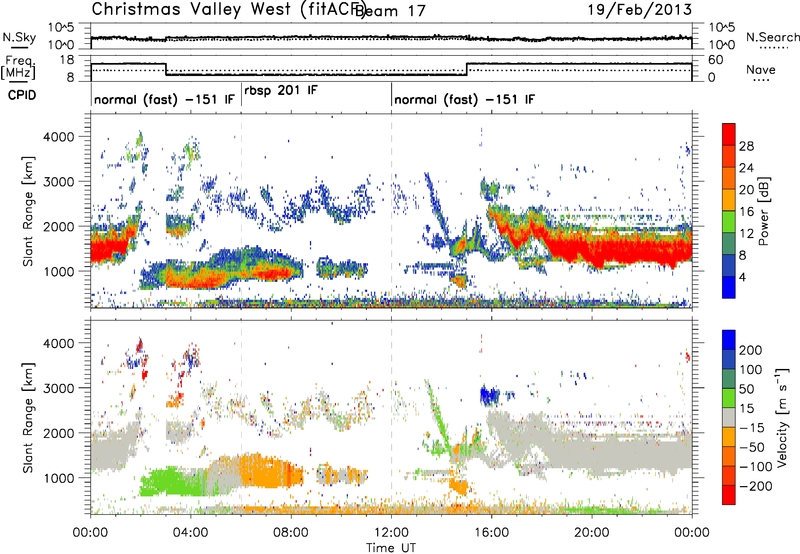Viewport: 800px width, 554px height.
Task: Click the 'Freq. [MHz]' axis label
Action: pos(18,67)
